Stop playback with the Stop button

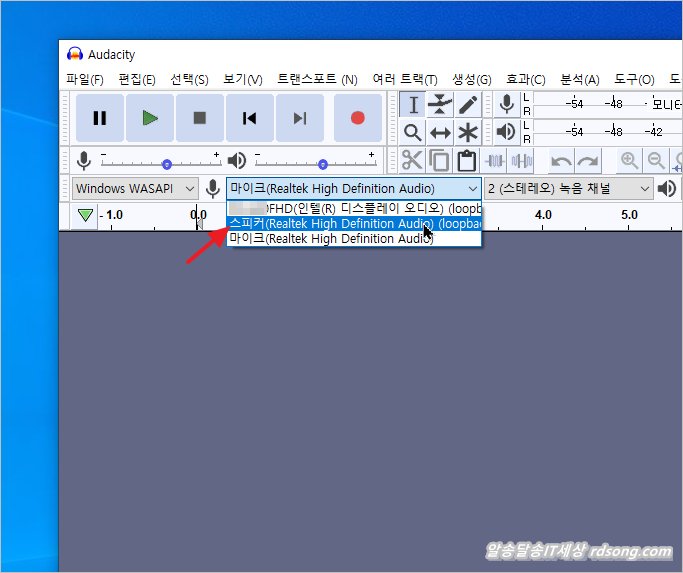(x=200, y=118)
